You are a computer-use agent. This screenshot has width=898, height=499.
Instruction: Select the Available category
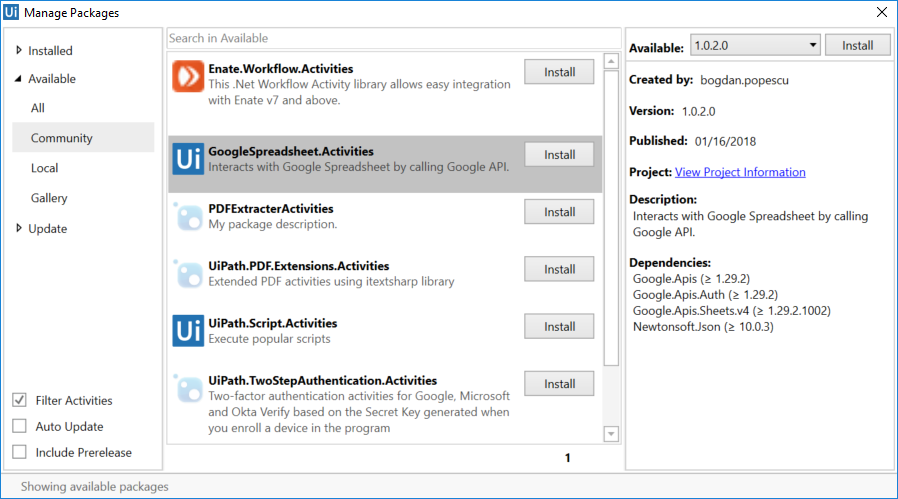pos(52,78)
